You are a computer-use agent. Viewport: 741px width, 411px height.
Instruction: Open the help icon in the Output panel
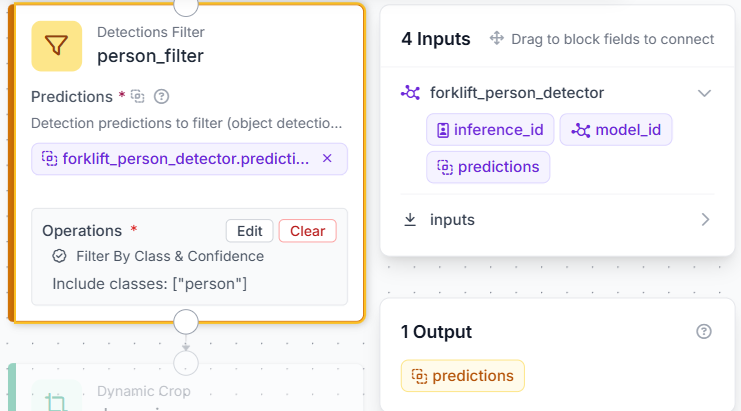(704, 332)
